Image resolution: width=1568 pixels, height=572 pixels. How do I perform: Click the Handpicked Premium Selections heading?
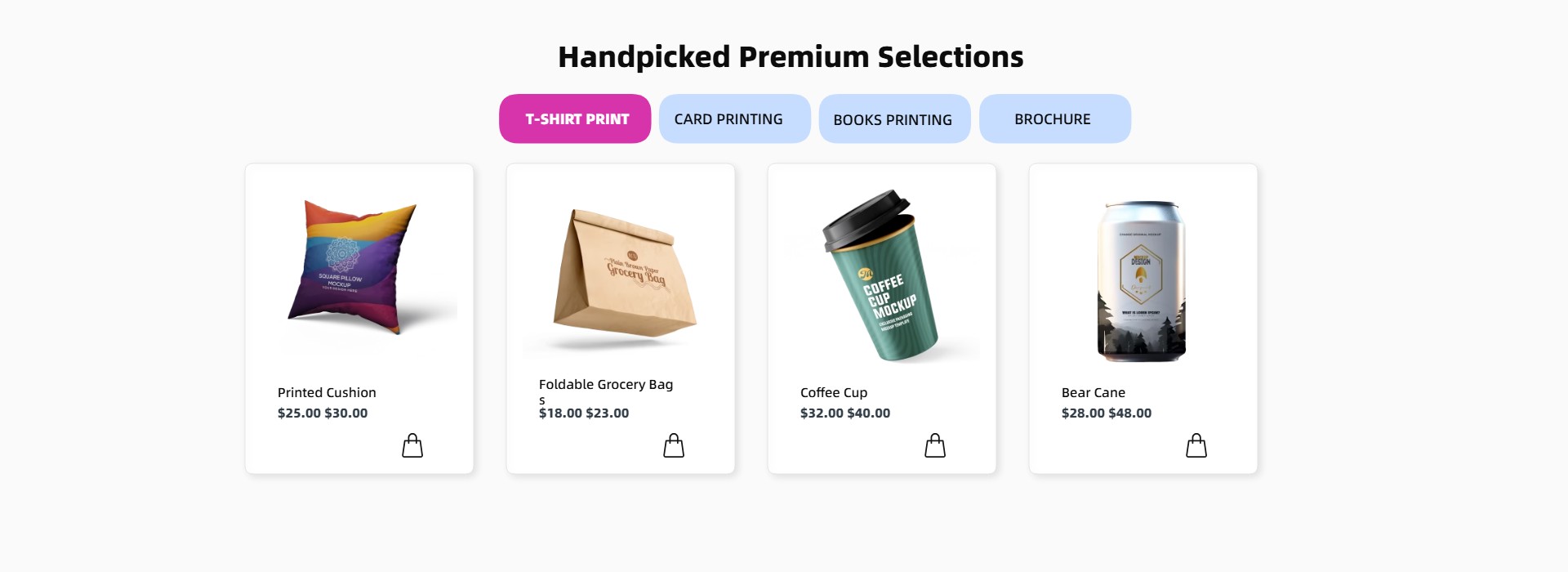791,56
